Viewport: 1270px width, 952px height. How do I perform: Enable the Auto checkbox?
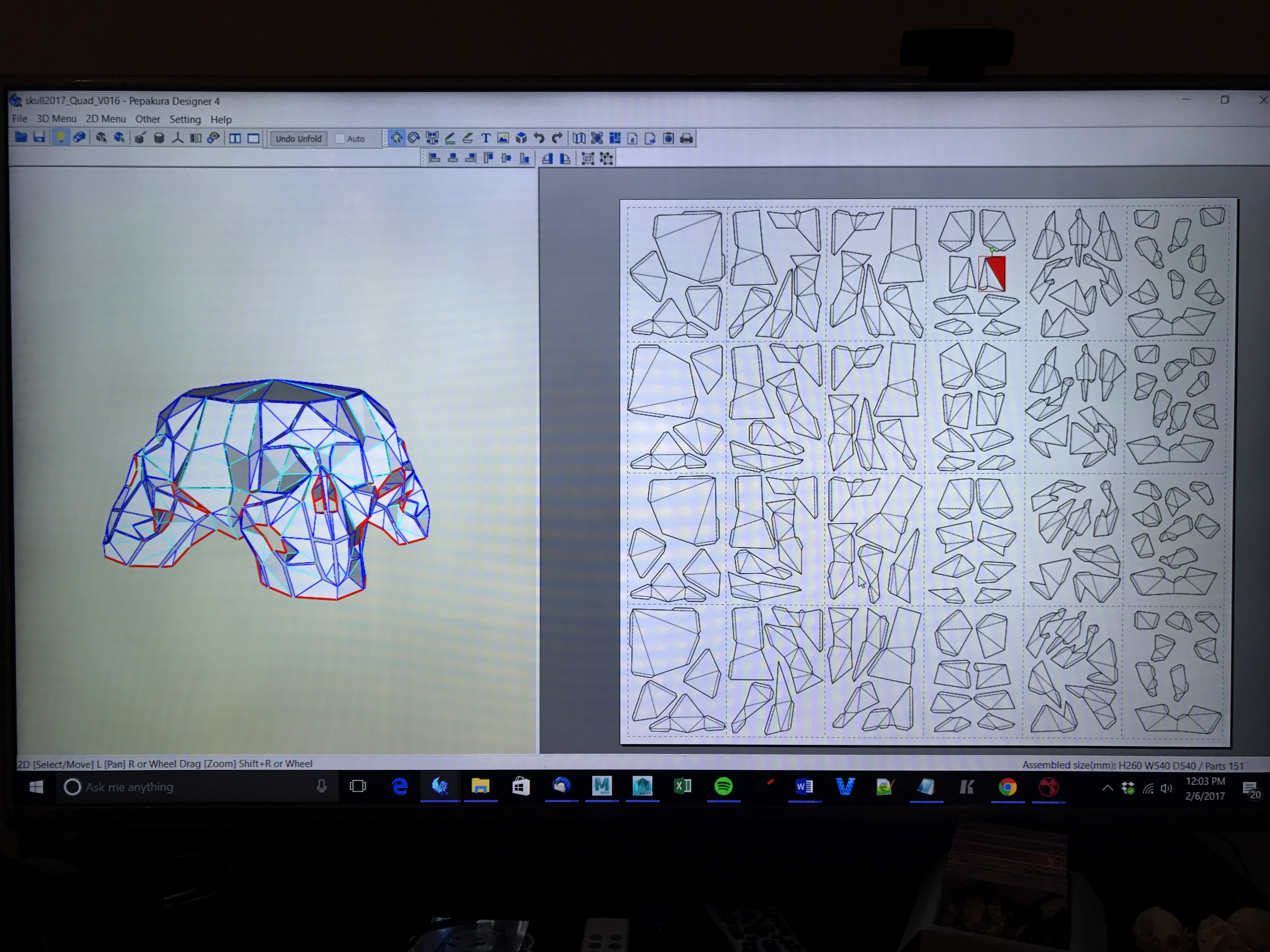[340, 139]
